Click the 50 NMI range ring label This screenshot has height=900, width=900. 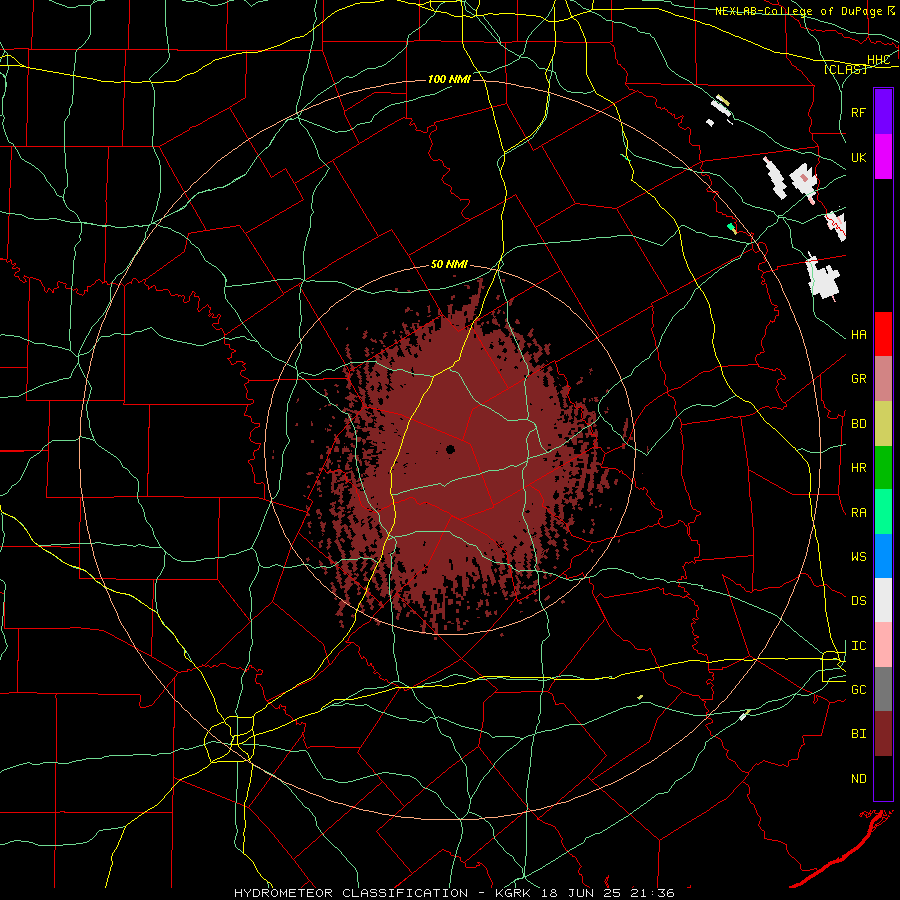coord(449,264)
